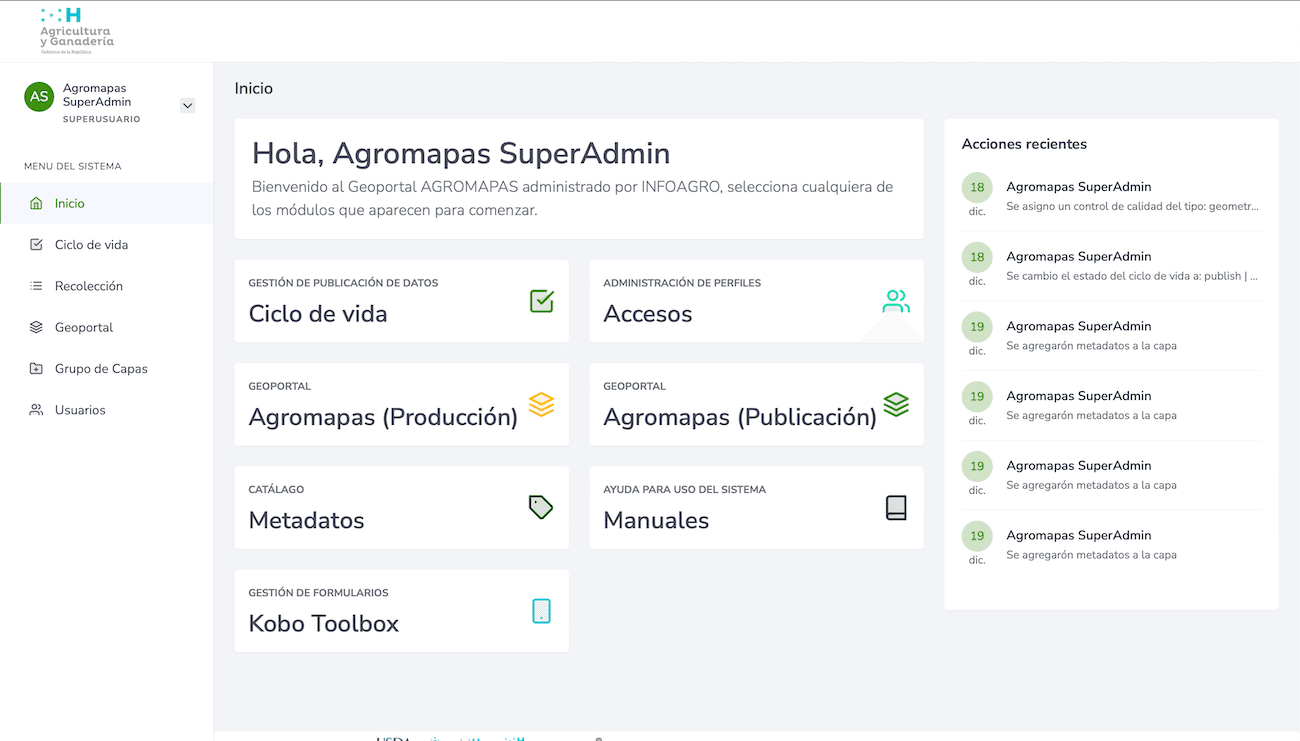Open the Agromapas (Producción) card title
Viewport: 1300px width, 741px height.
[383, 417]
